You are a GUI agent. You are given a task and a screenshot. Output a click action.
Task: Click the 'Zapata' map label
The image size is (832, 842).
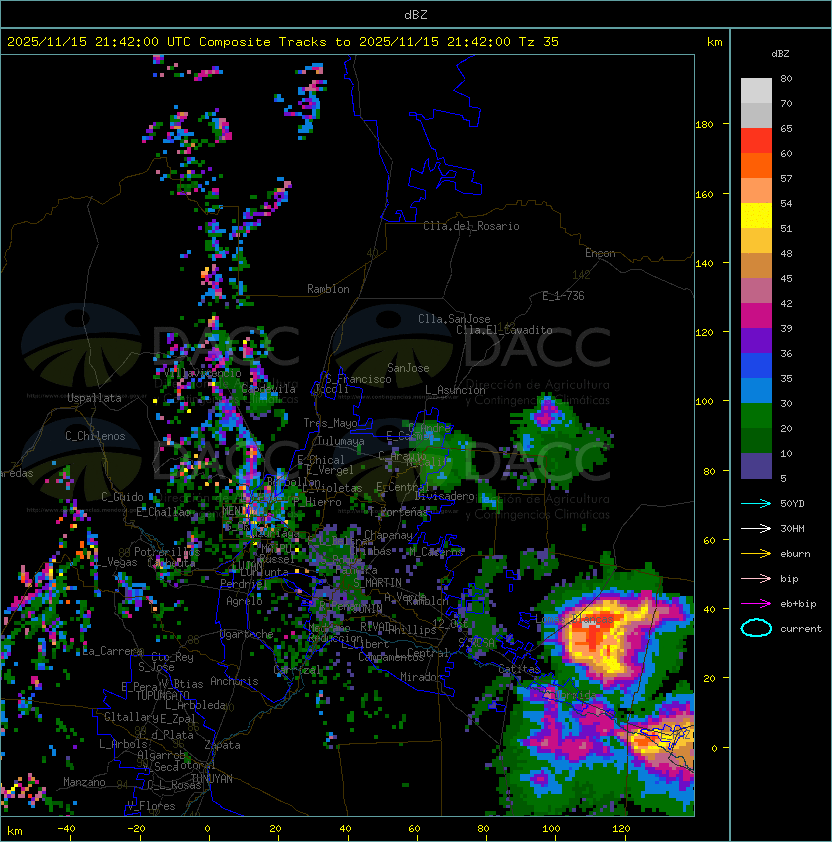click(x=222, y=745)
